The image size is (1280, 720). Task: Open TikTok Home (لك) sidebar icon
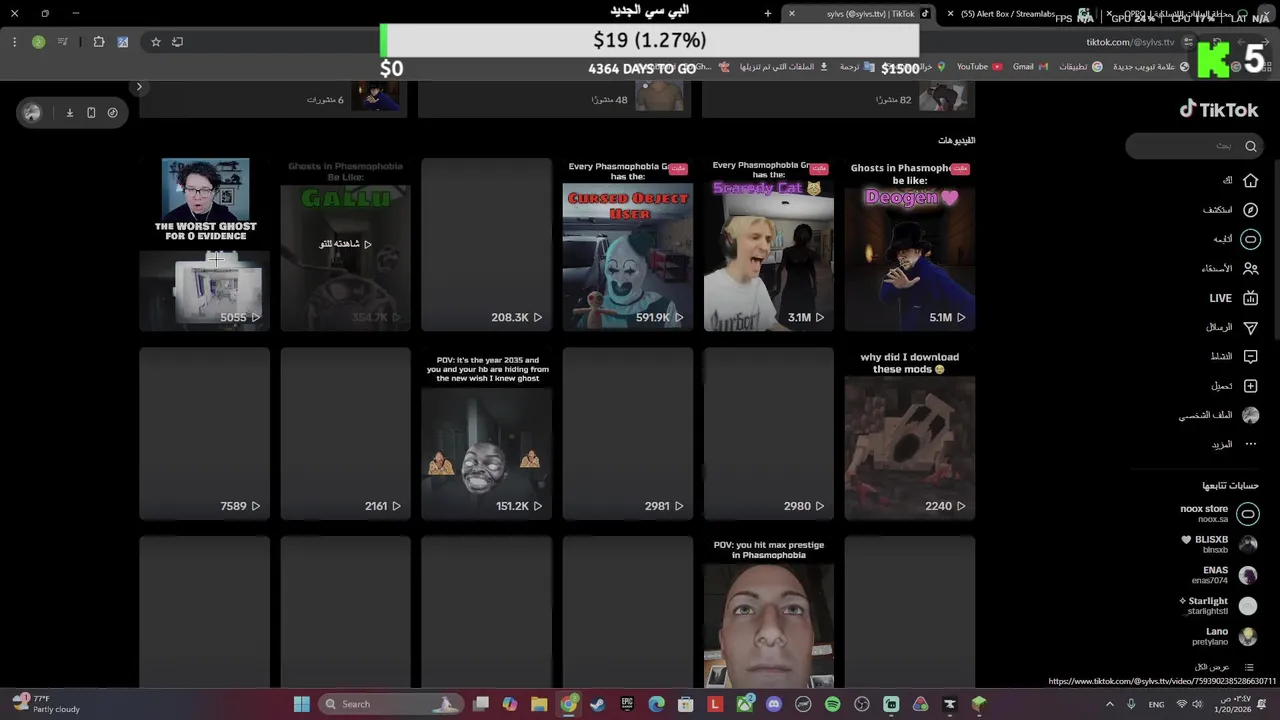1250,181
